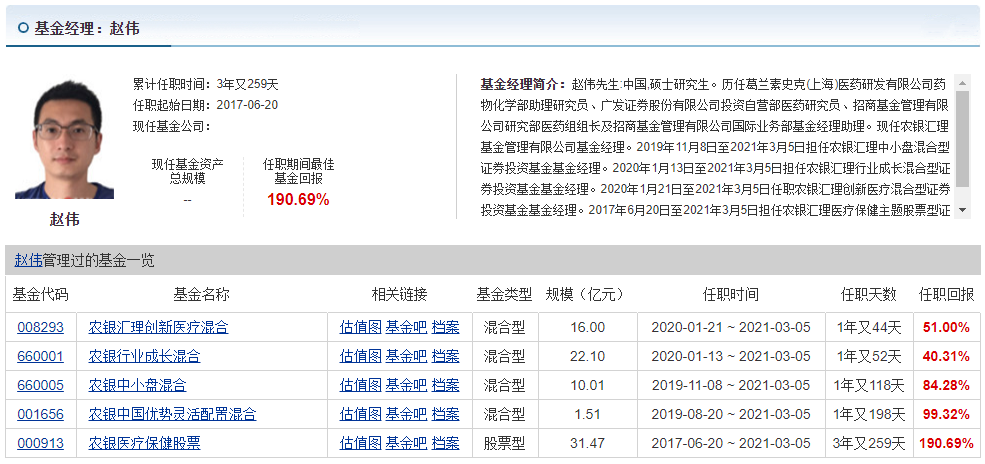985x464 pixels.
Task: Open 农银中小盘混合 fund page
Action: (138, 385)
